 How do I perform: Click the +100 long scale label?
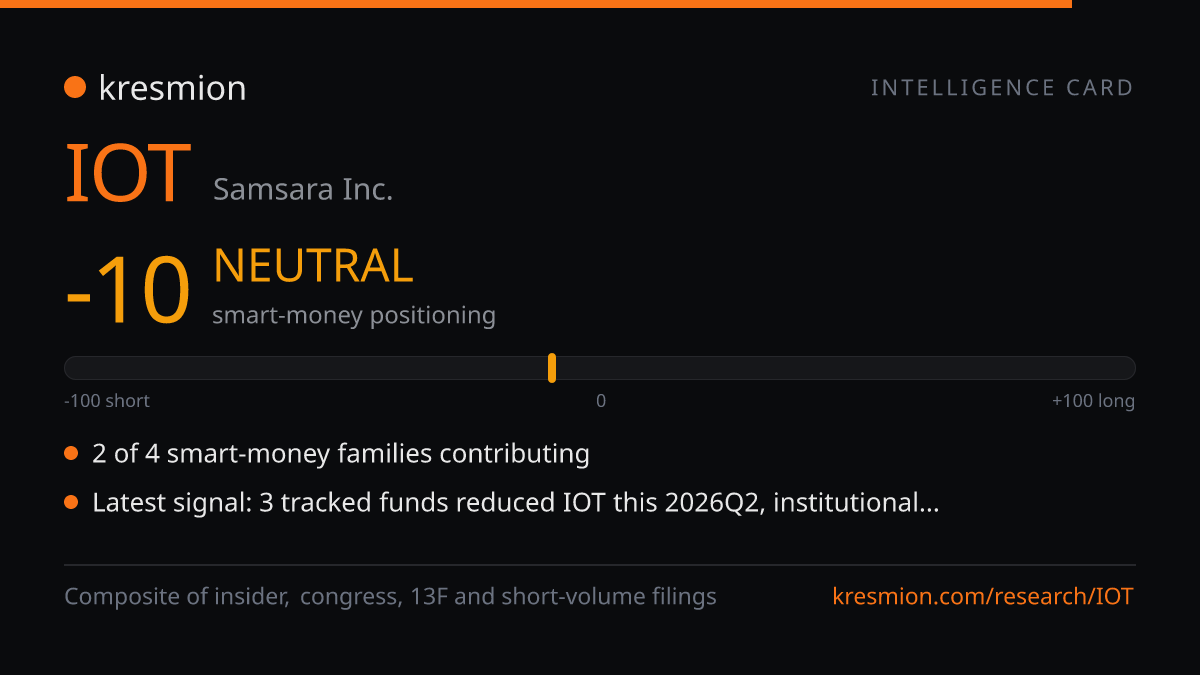pos(1093,401)
